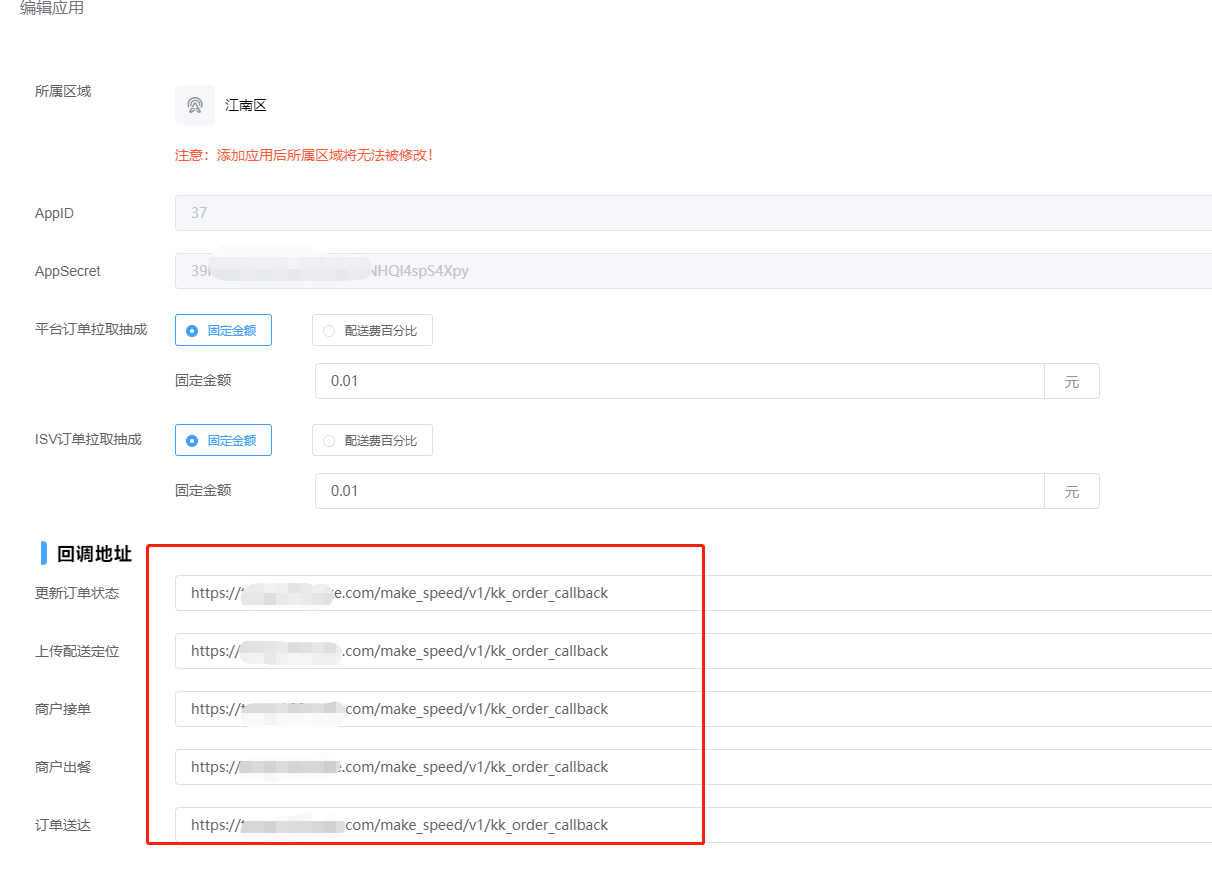Edit the 商户出餐 callback URL field

tap(693, 767)
